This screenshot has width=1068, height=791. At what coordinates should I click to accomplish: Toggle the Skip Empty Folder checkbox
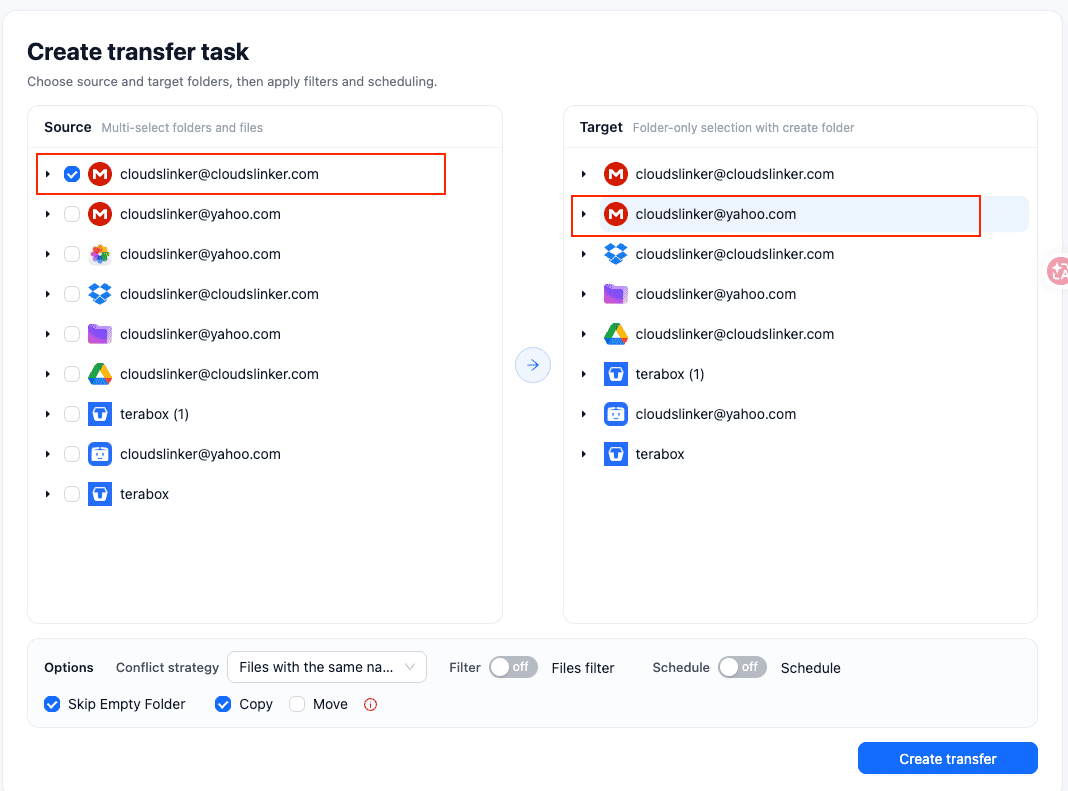click(52, 704)
